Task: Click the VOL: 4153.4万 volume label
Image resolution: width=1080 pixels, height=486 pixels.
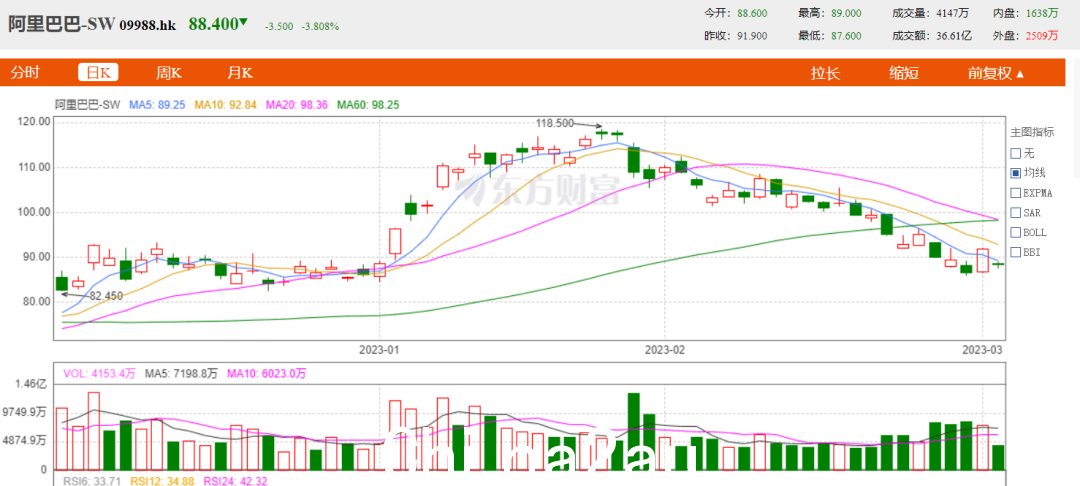Action: tap(100, 374)
